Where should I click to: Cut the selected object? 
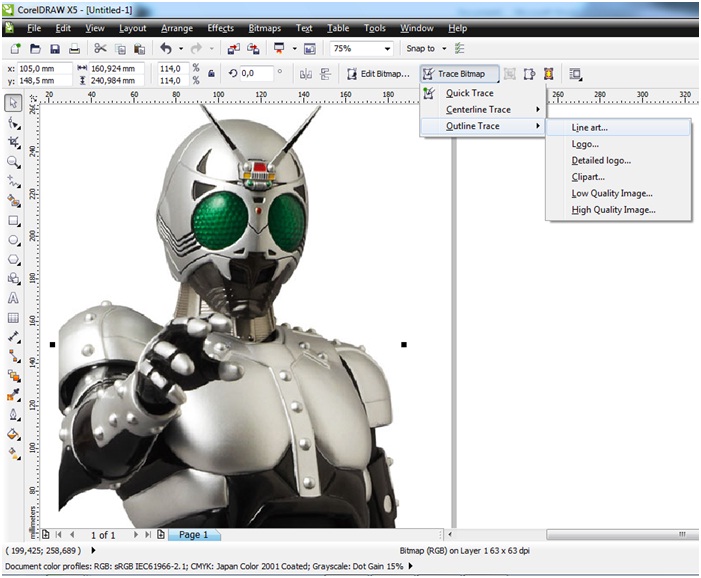click(x=100, y=49)
